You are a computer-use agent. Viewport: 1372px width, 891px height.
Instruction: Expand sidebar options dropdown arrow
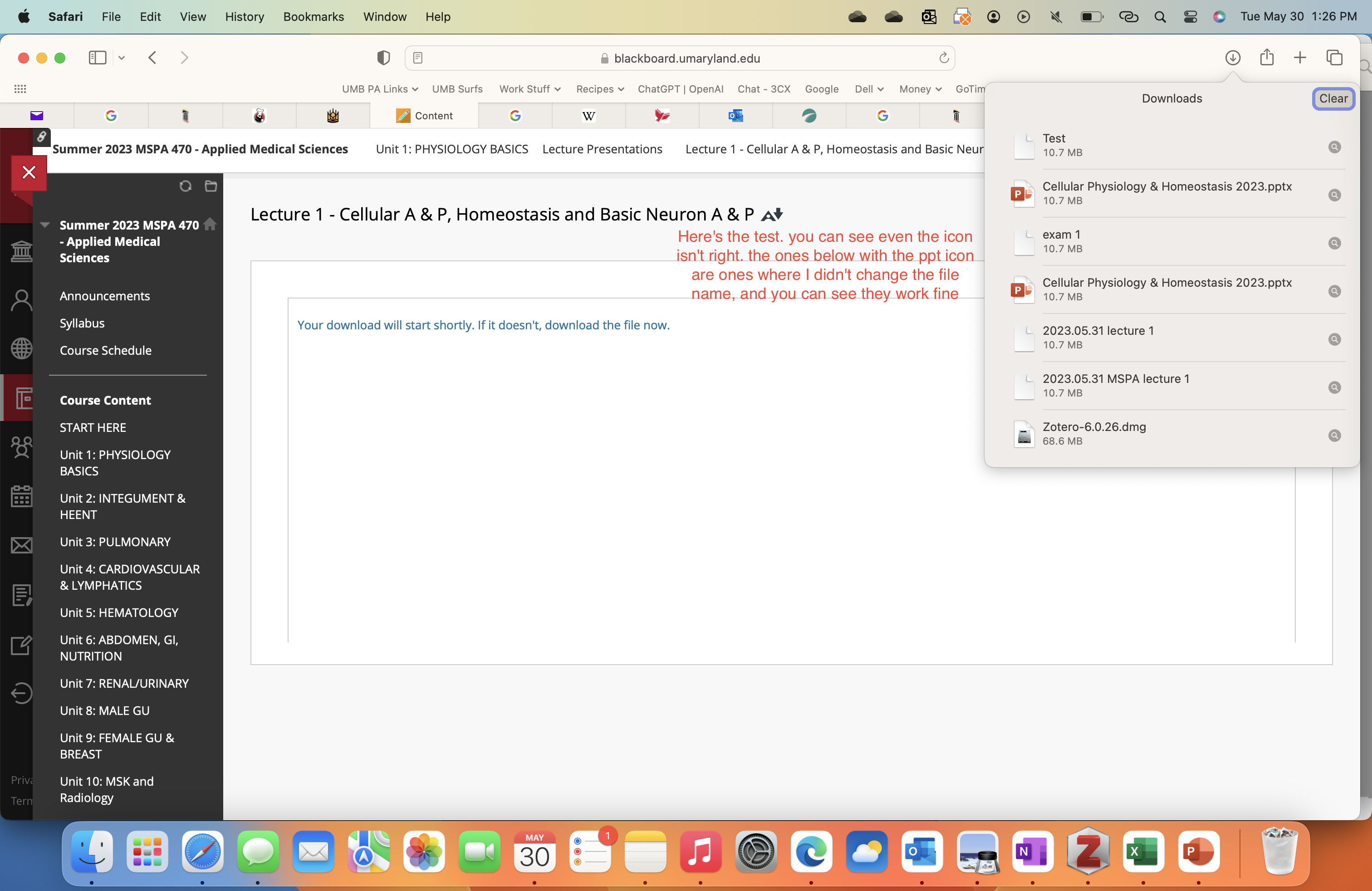pyautogui.click(x=122, y=58)
